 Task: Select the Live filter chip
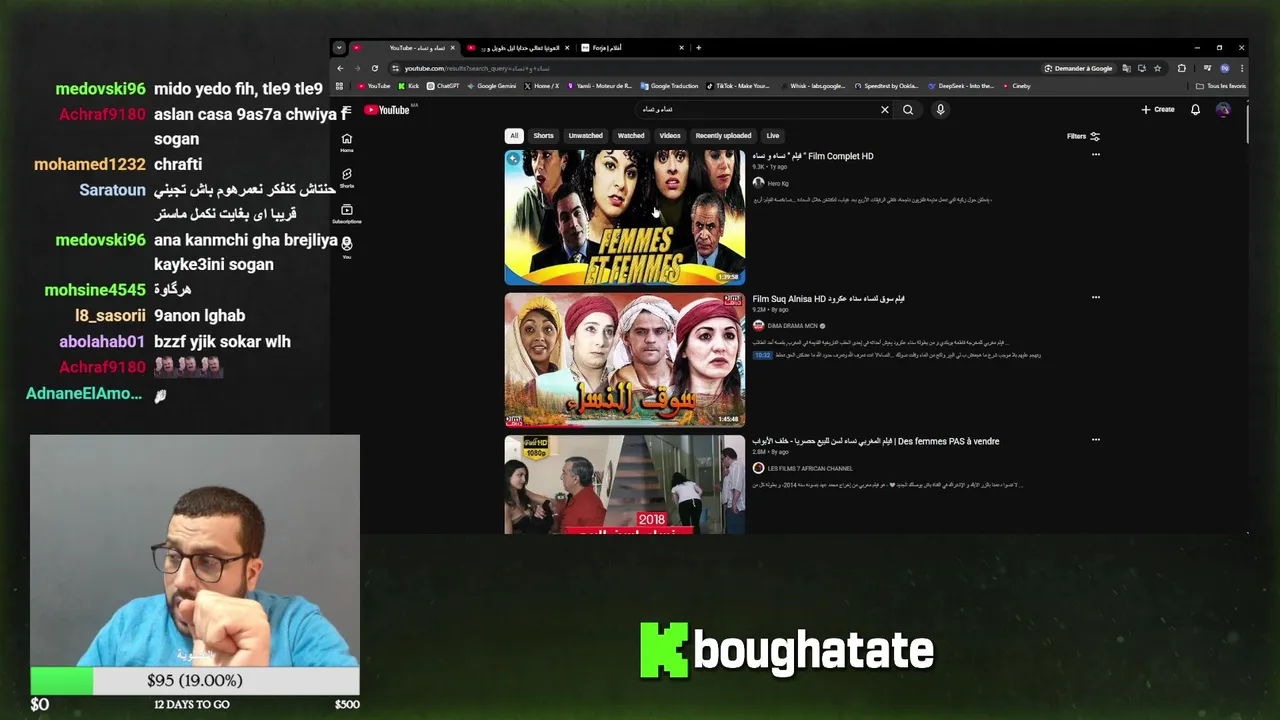pos(773,136)
